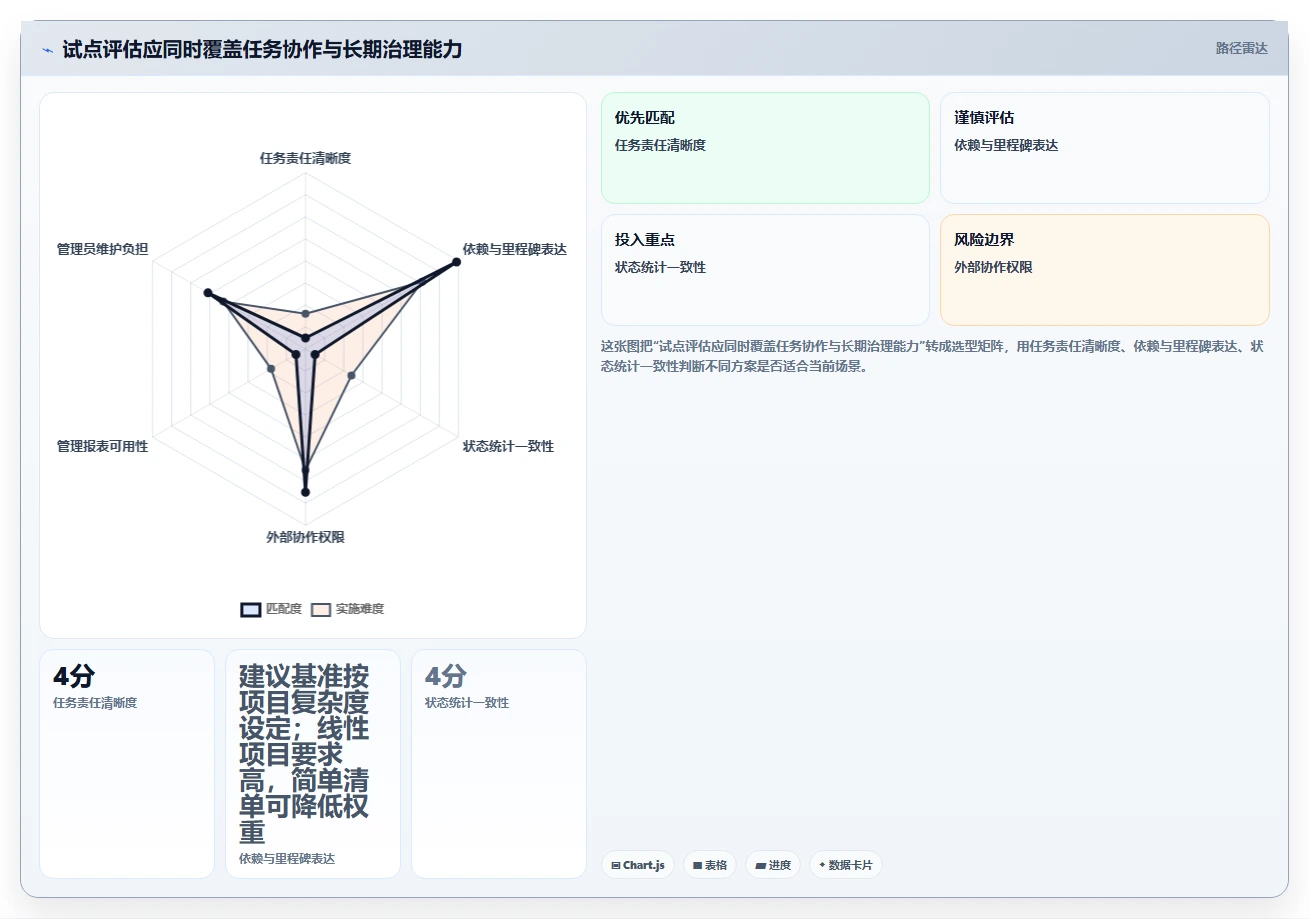
Task: Click the 实施难度 legend label
Action: coord(360,609)
